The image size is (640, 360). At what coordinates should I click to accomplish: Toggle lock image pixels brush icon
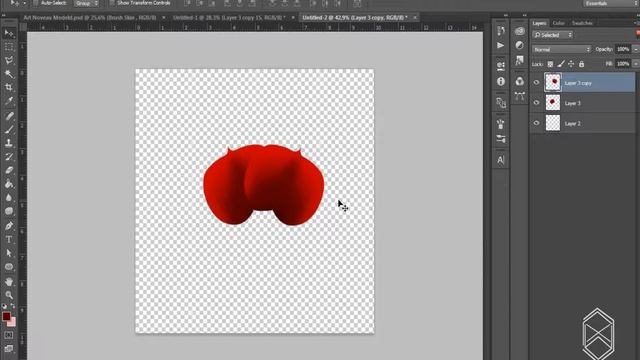point(561,64)
